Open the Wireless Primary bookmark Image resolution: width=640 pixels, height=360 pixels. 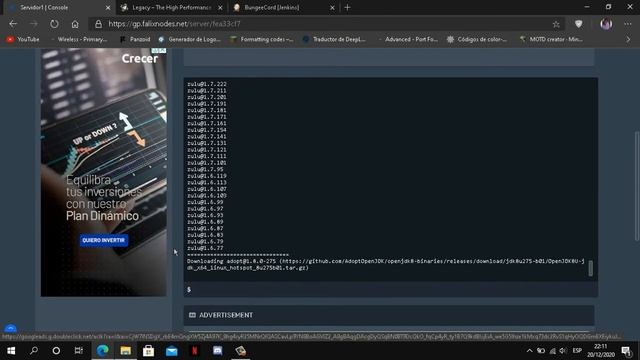79,39
